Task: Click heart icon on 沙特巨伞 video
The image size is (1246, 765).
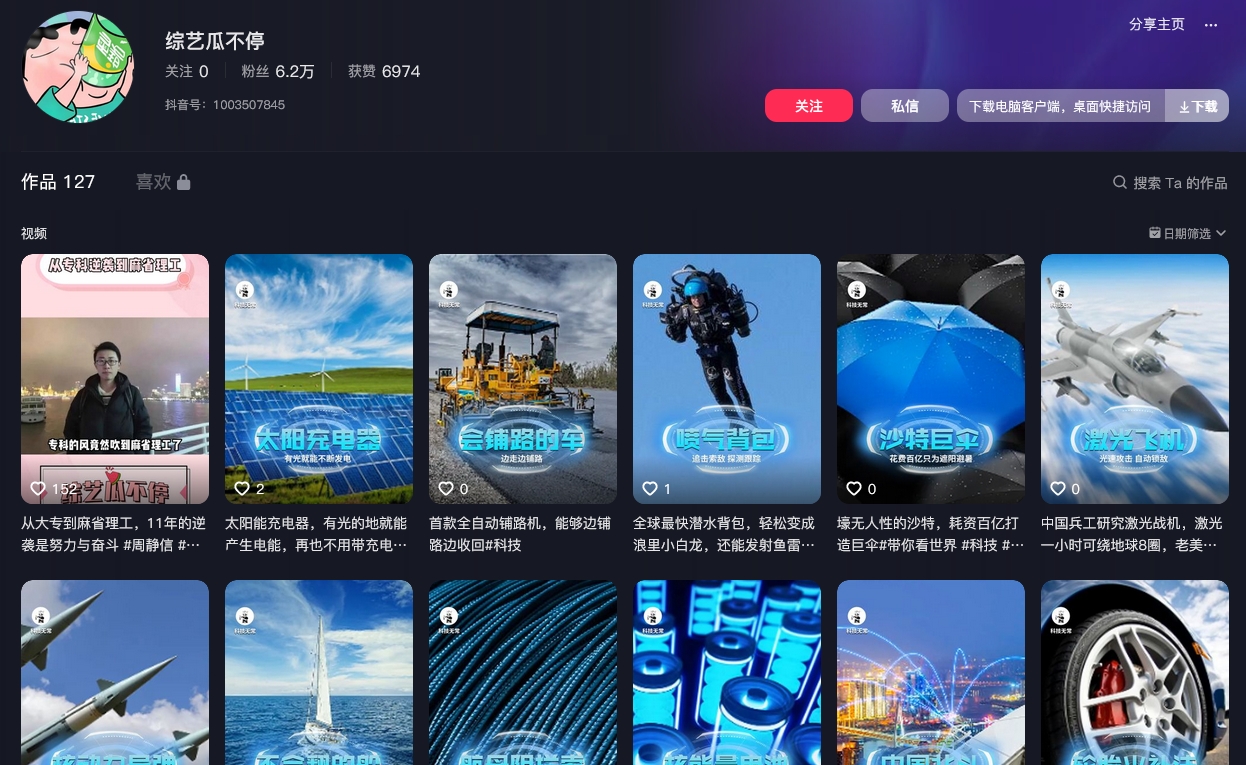Action: [854, 488]
